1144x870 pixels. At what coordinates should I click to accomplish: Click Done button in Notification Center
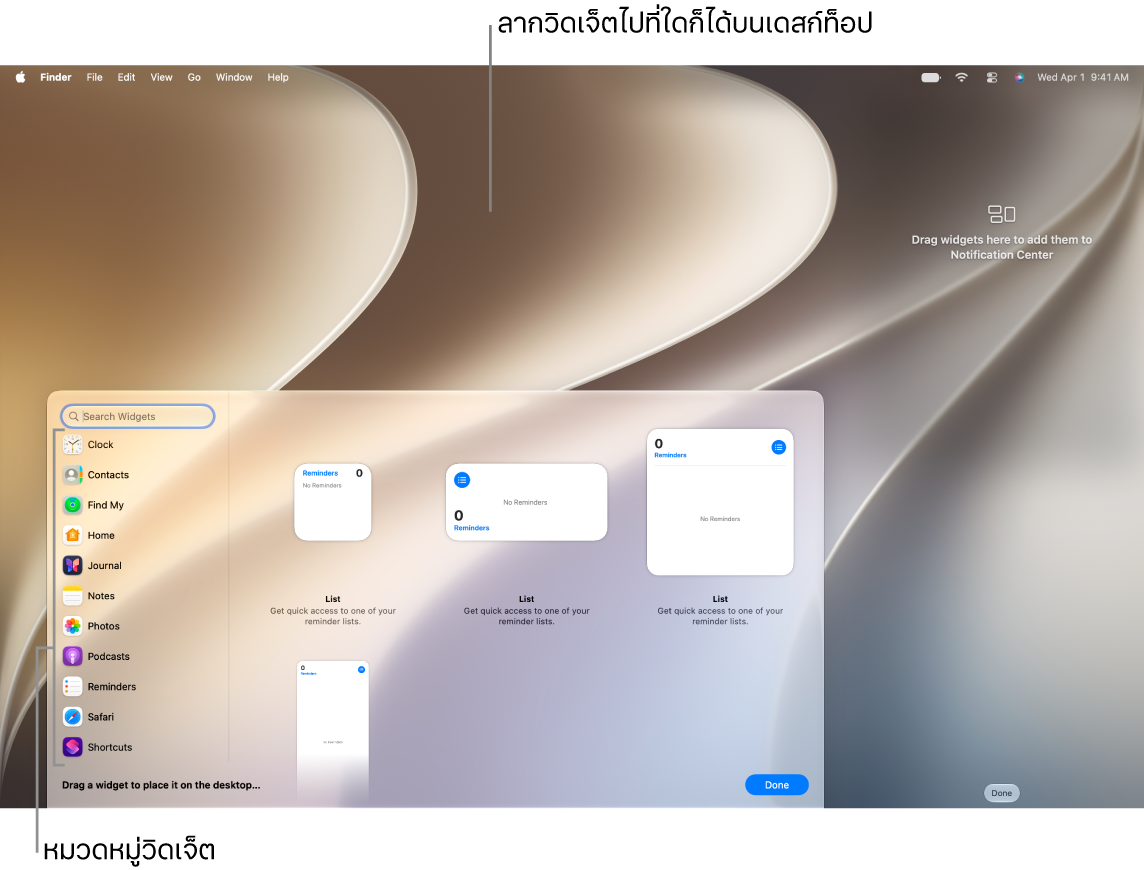[x=1002, y=793]
